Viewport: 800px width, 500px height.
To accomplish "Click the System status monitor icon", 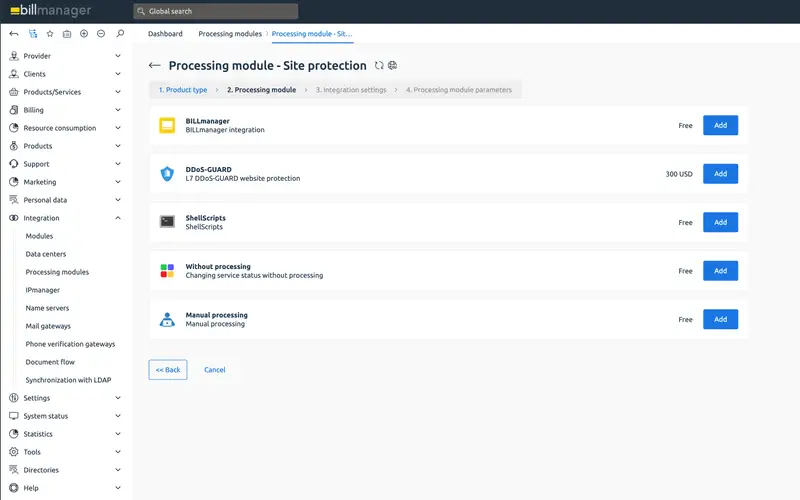I will [14, 416].
